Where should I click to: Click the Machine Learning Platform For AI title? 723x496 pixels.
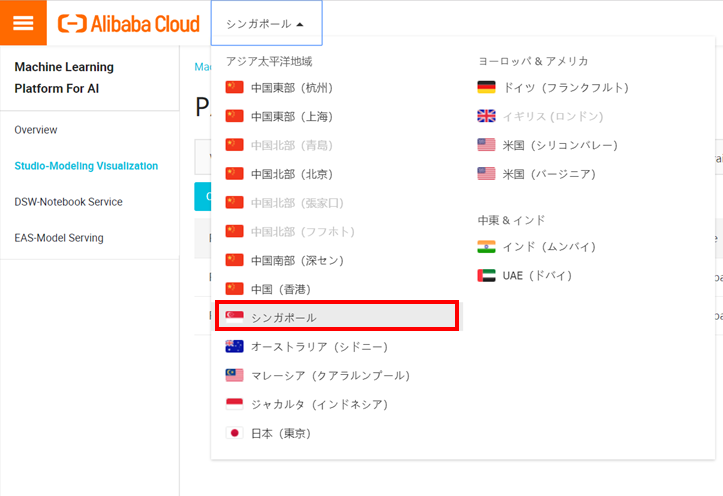(64, 77)
